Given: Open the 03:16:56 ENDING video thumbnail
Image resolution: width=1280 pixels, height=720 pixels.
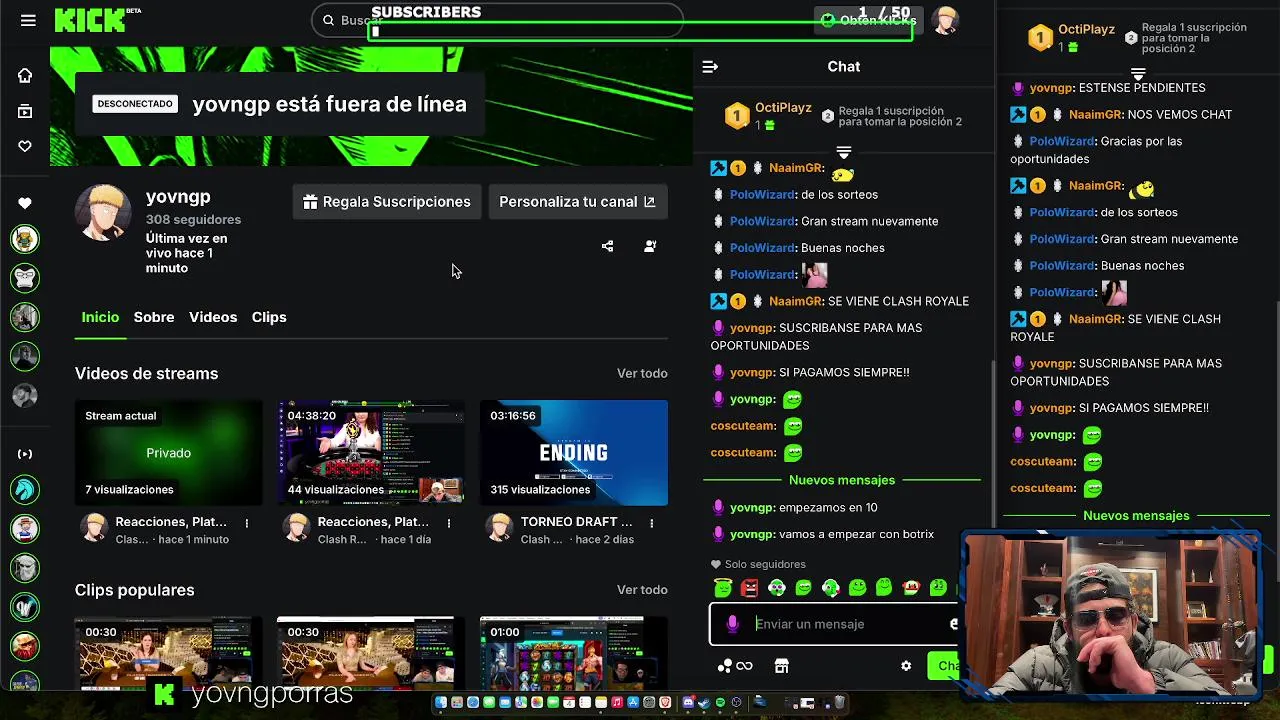Looking at the screenshot, I should [x=574, y=453].
